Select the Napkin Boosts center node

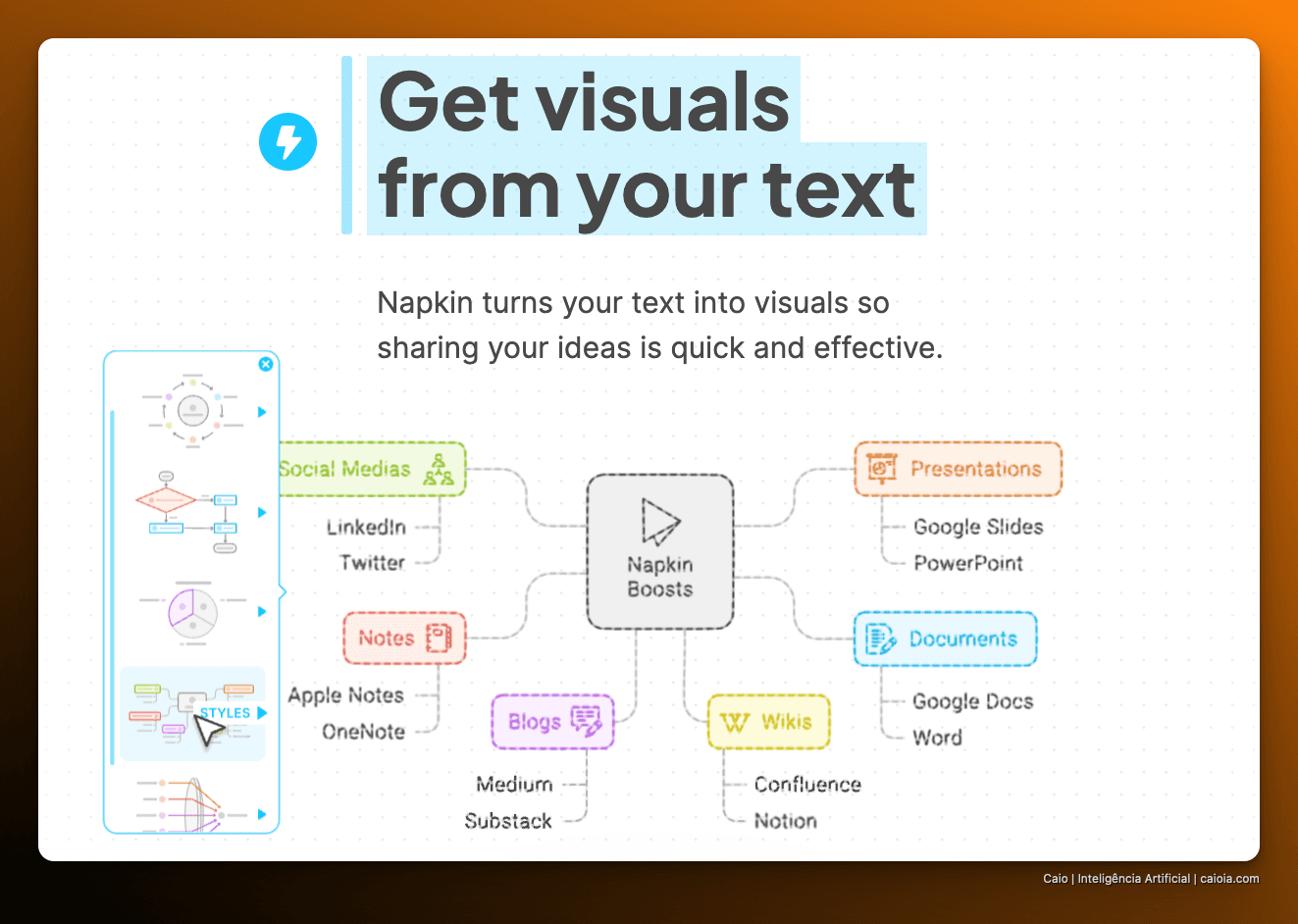click(660, 551)
